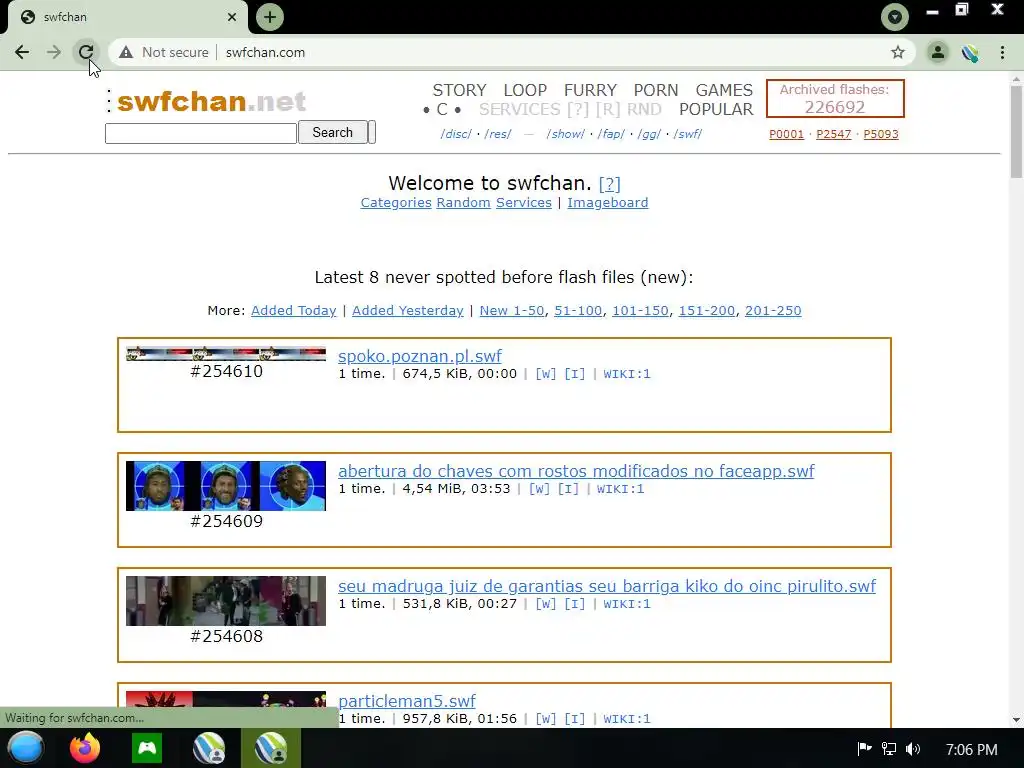The height and width of the screenshot is (768, 1024).
Task: Open the Services link under Welcome
Action: pyautogui.click(x=524, y=202)
